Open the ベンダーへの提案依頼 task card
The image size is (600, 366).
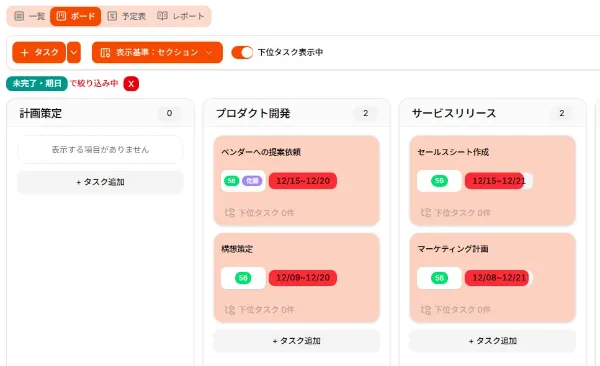point(297,180)
